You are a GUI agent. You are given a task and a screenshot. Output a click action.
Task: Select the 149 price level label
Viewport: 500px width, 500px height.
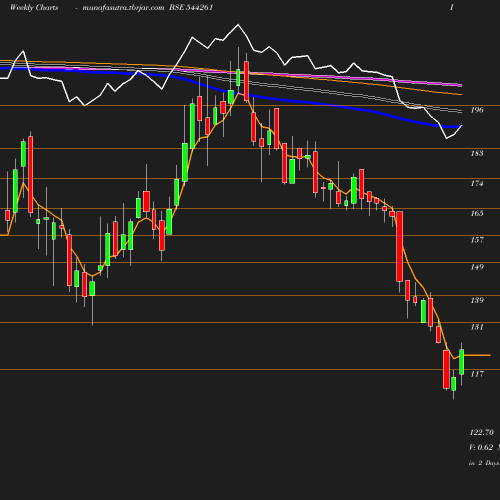click(477, 267)
